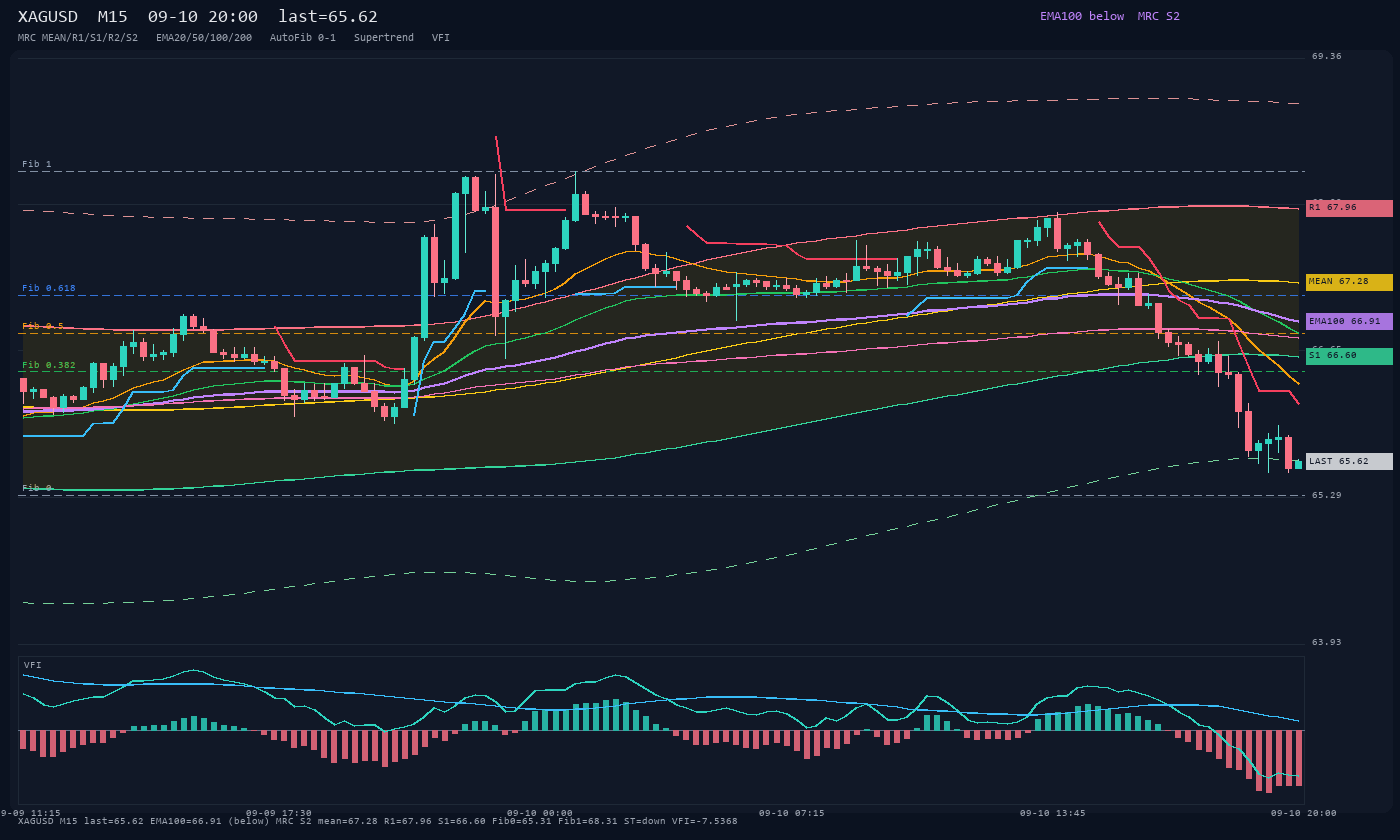
Task: Click the 09-10 13:45 time axis label
Action: (x=1053, y=813)
